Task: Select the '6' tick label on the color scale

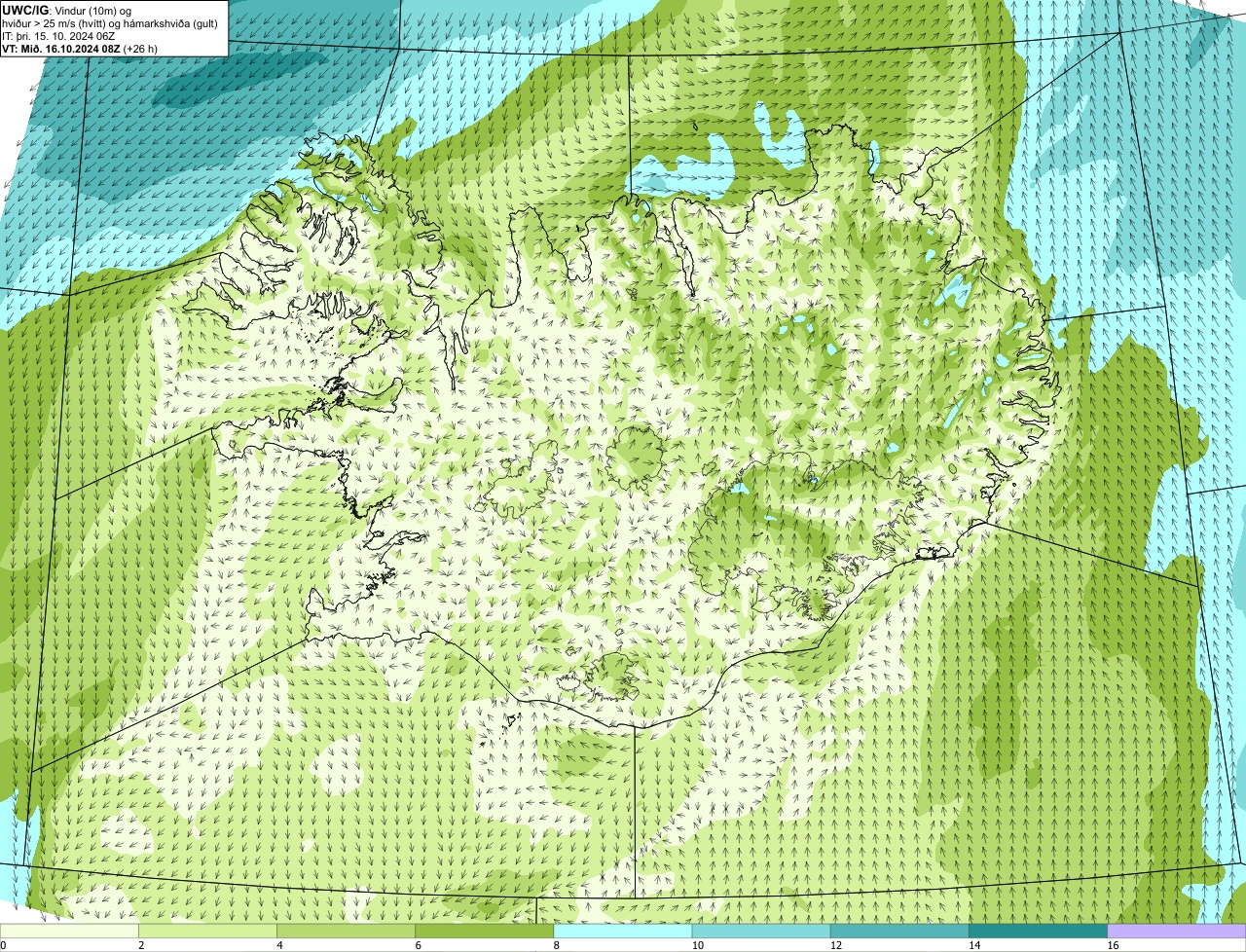Action: tap(418, 945)
